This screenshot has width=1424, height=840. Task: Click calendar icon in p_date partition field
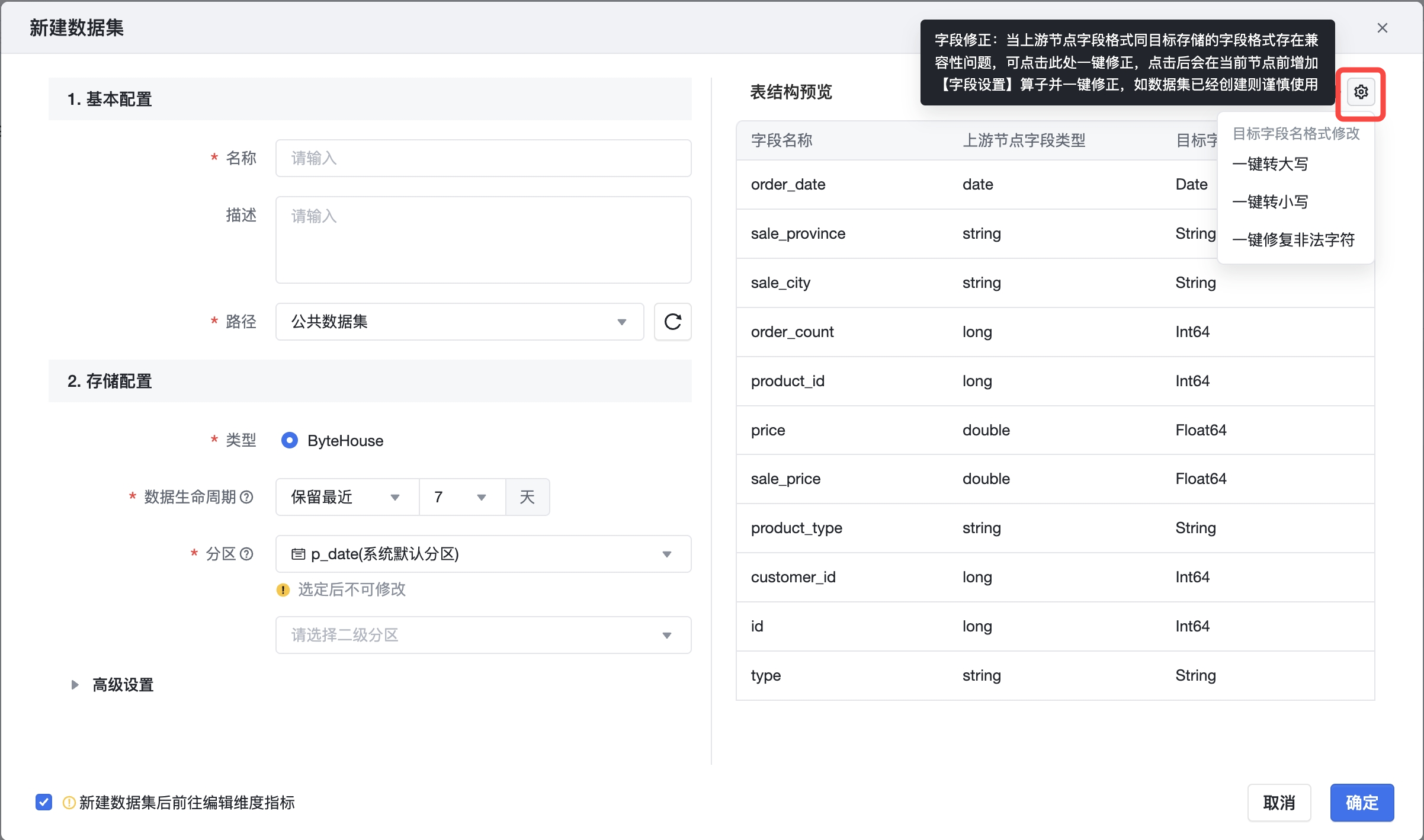298,554
